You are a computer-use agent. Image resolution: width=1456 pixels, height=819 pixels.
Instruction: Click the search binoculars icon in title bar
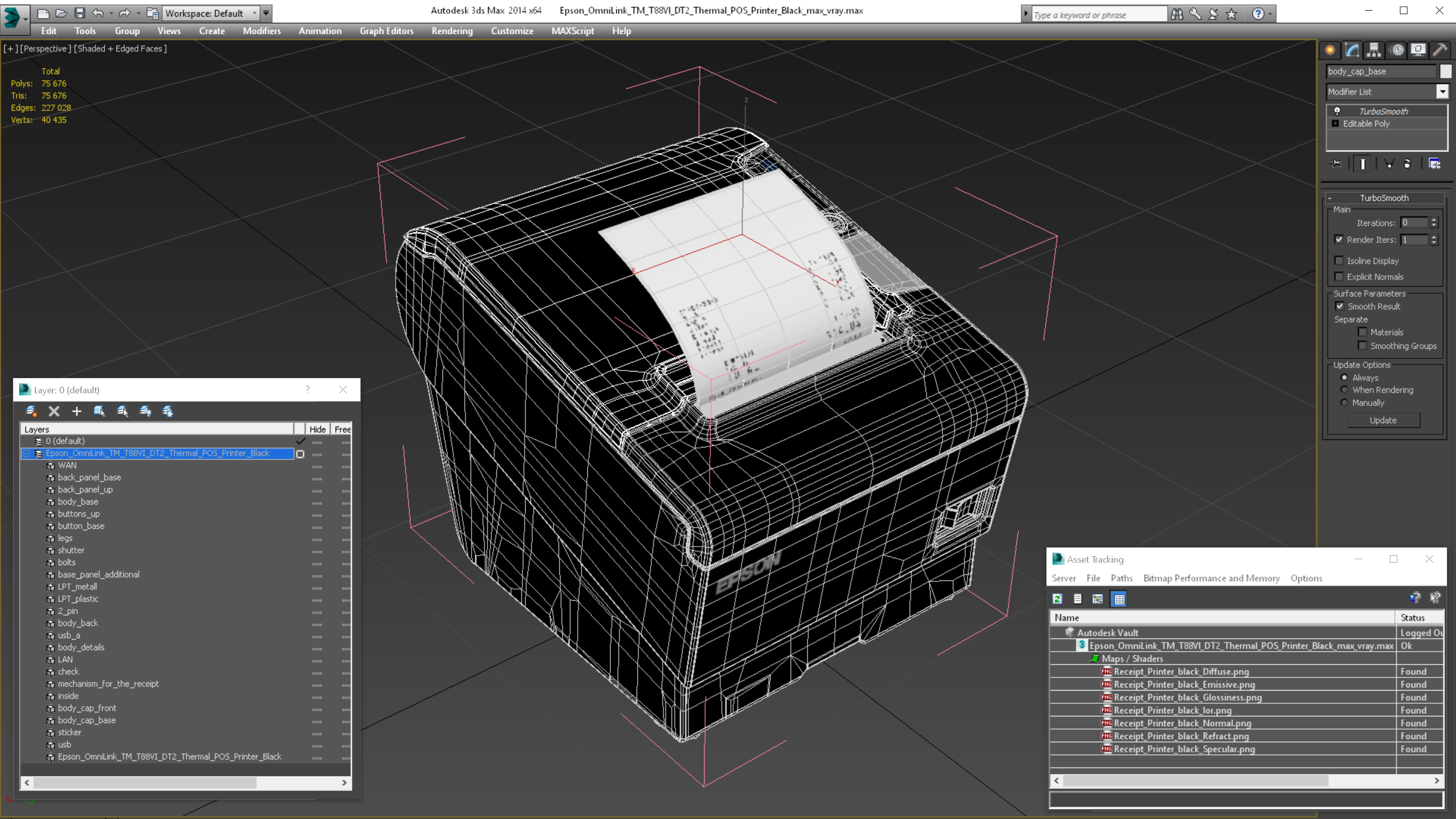pos(1177,14)
